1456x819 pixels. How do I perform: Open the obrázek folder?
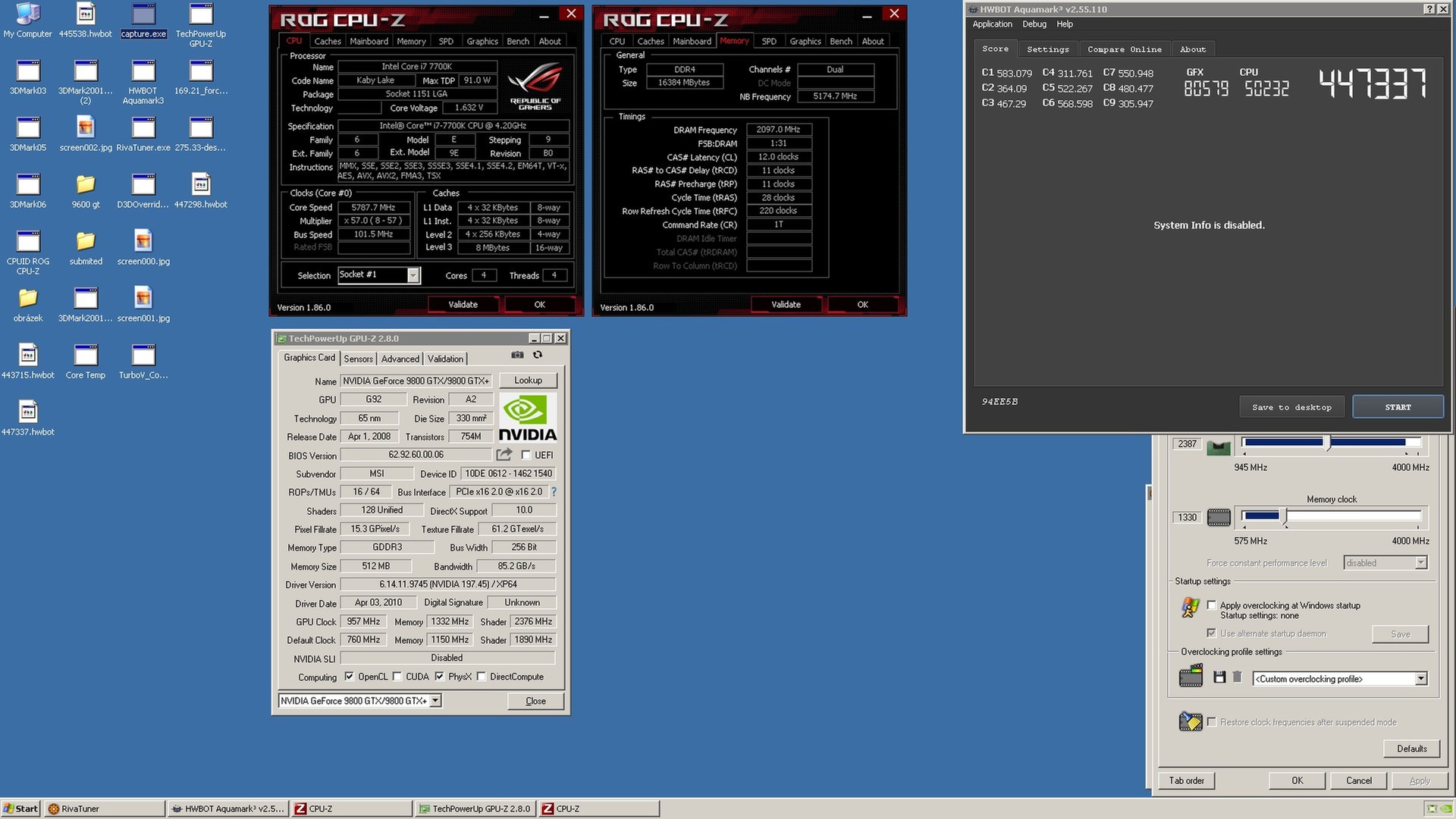(28, 305)
